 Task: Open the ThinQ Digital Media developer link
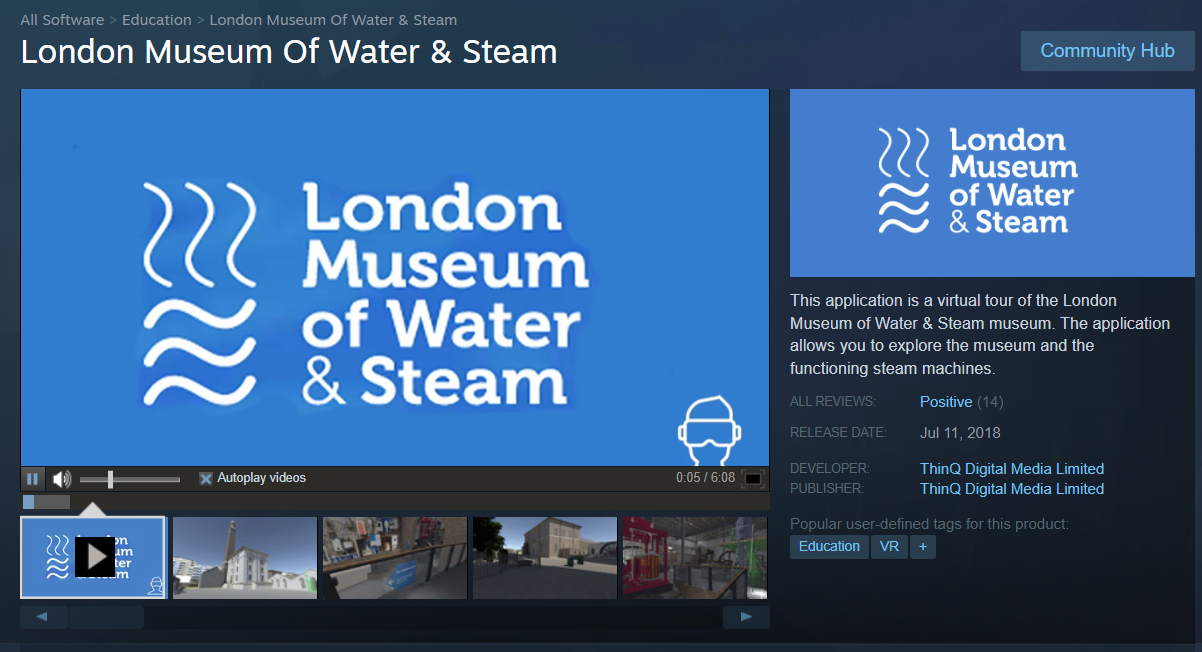point(1012,469)
